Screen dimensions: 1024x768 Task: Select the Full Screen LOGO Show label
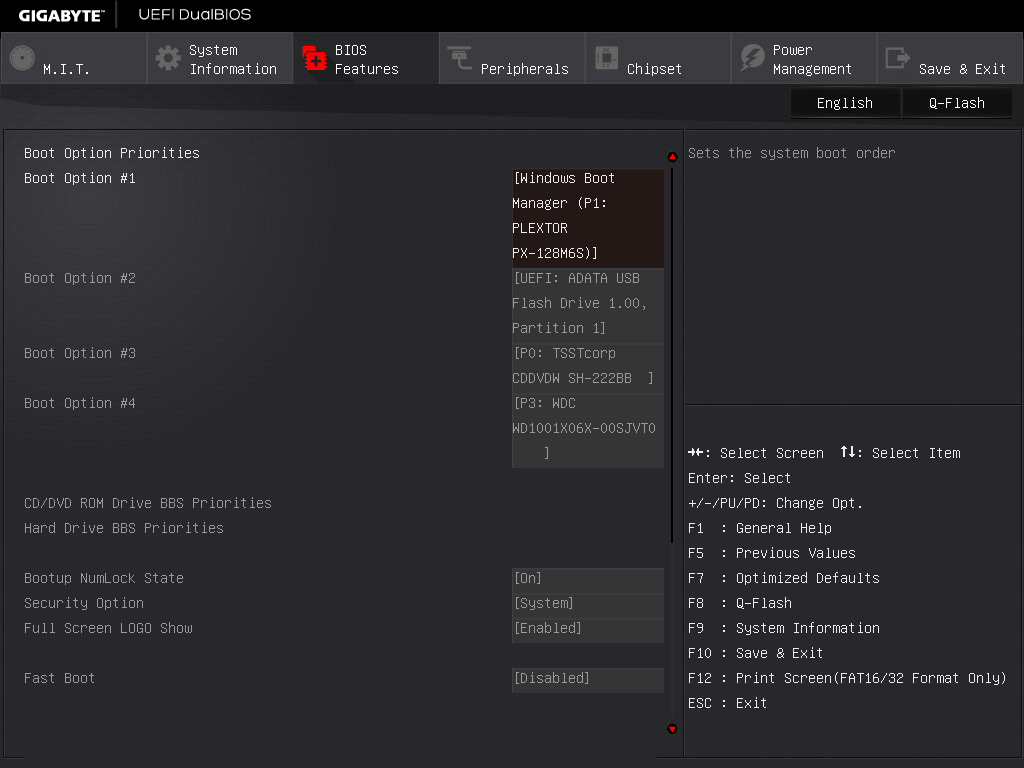(108, 628)
